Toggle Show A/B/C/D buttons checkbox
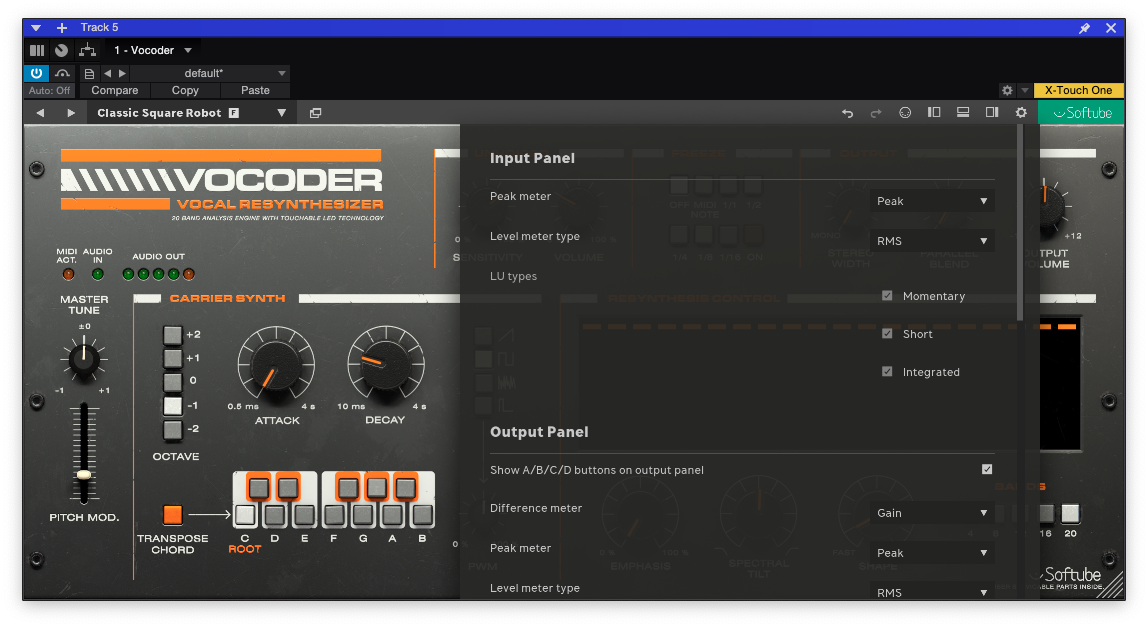This screenshot has width=1148, height=627. pos(987,470)
